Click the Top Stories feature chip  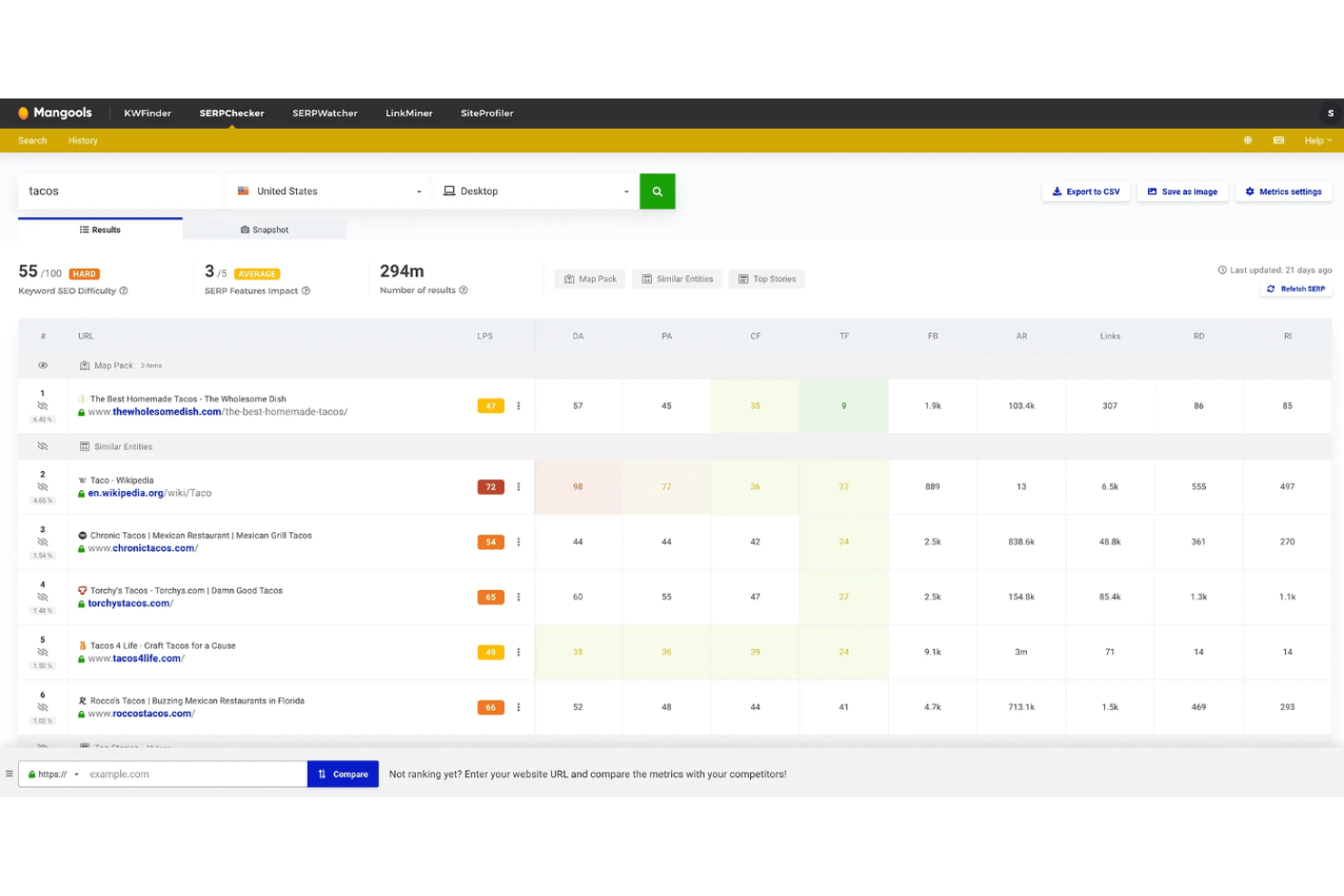(x=766, y=280)
